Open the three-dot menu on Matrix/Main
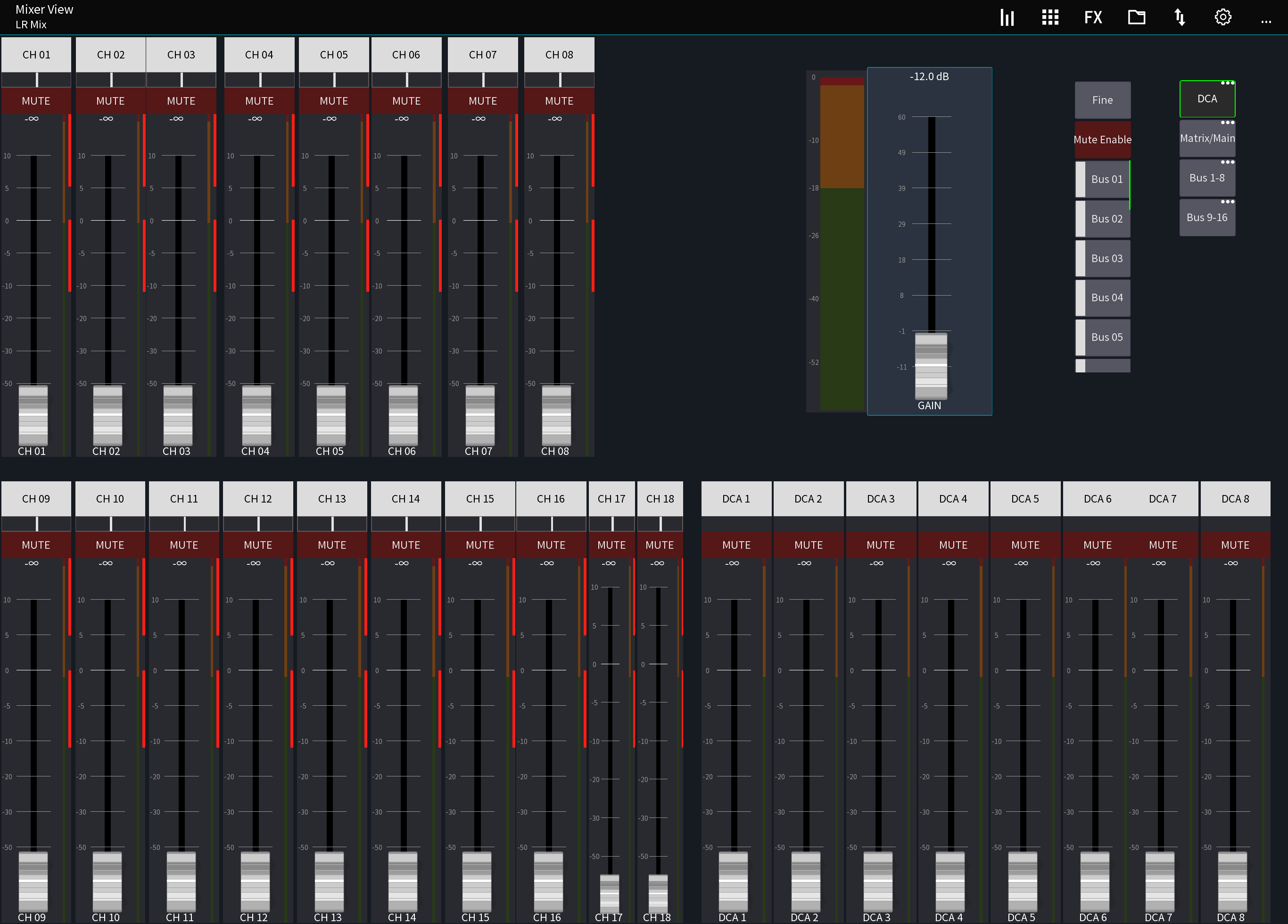The width and height of the screenshot is (1288, 924). (x=1228, y=123)
